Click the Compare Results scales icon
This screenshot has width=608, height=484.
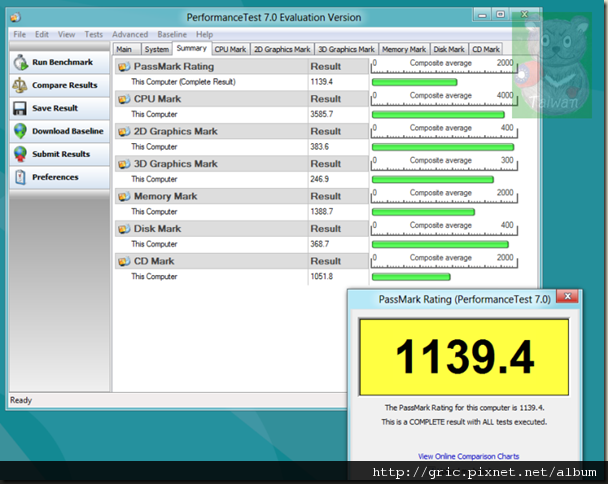[20, 85]
